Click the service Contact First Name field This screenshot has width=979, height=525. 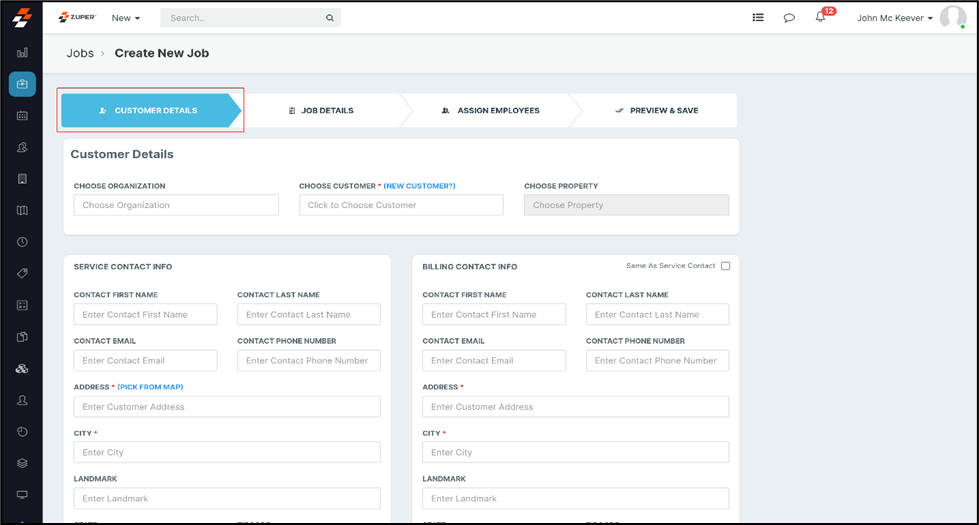(x=145, y=314)
